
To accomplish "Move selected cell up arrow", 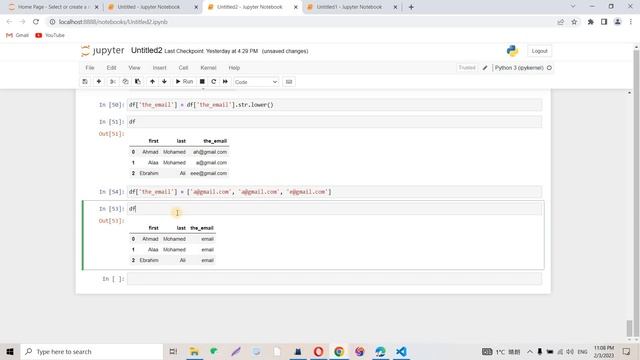I will [152, 82].
